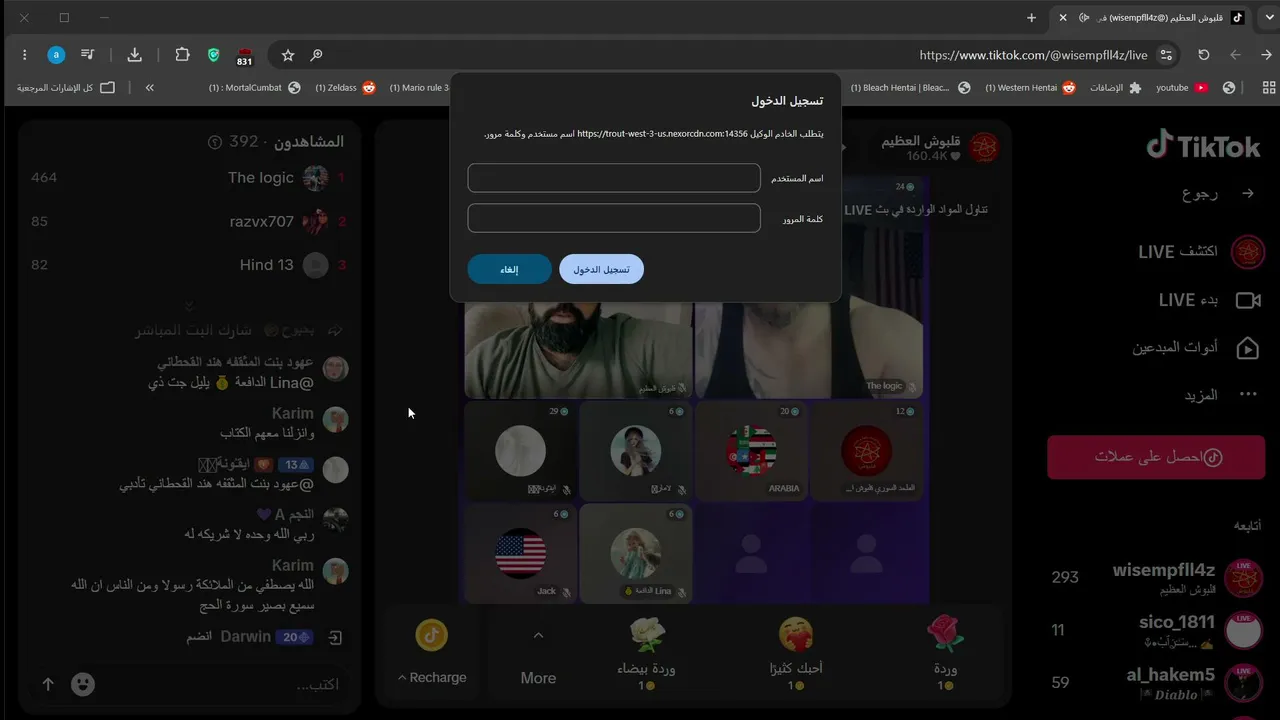1280x720 pixels.
Task: Click the اسم المستخدم username field
Action: click(614, 178)
